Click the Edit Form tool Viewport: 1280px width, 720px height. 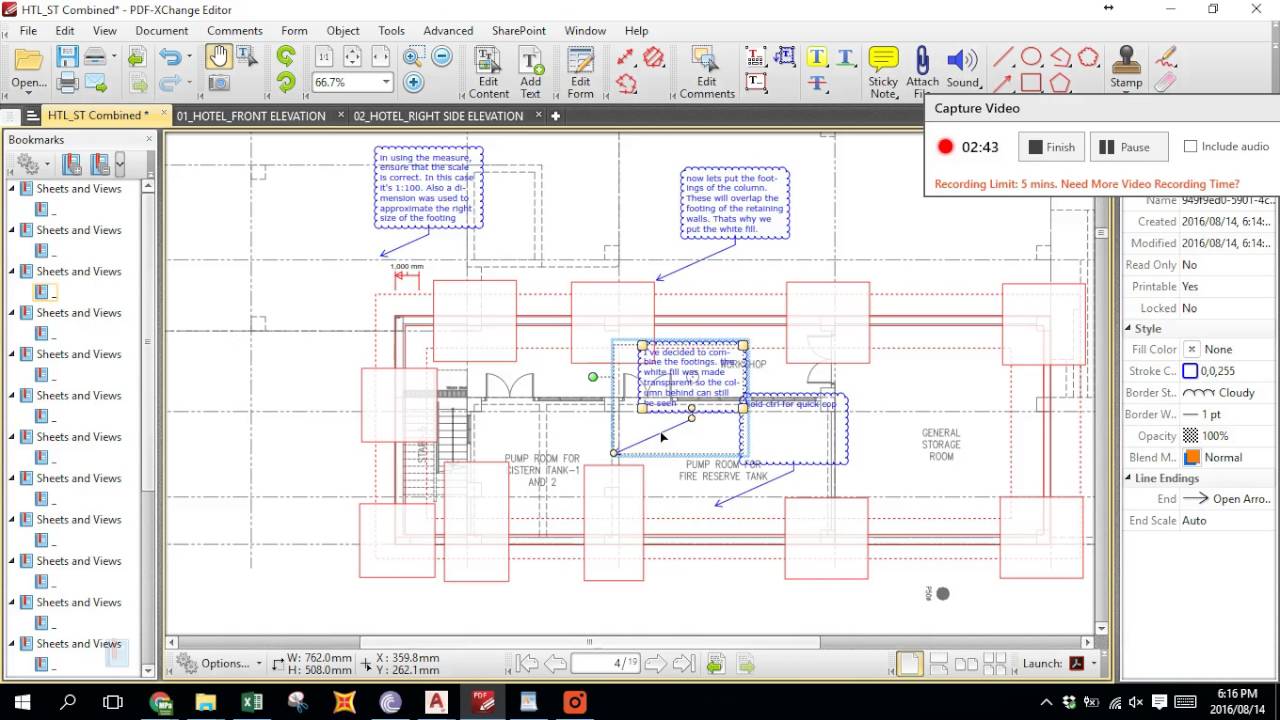pyautogui.click(x=580, y=72)
